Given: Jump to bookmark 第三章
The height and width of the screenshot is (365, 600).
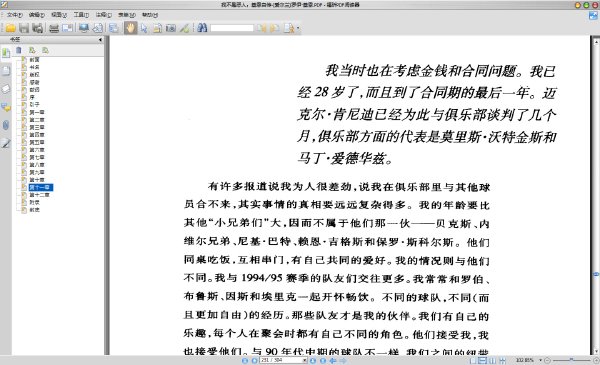Looking at the screenshot, I should (x=37, y=127).
